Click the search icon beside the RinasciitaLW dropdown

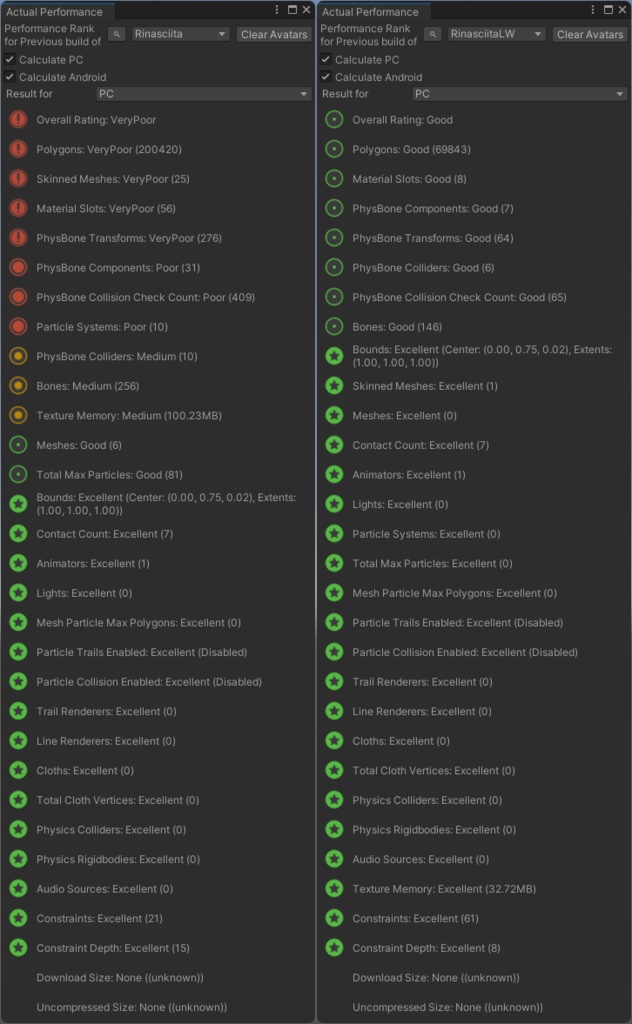pos(433,34)
